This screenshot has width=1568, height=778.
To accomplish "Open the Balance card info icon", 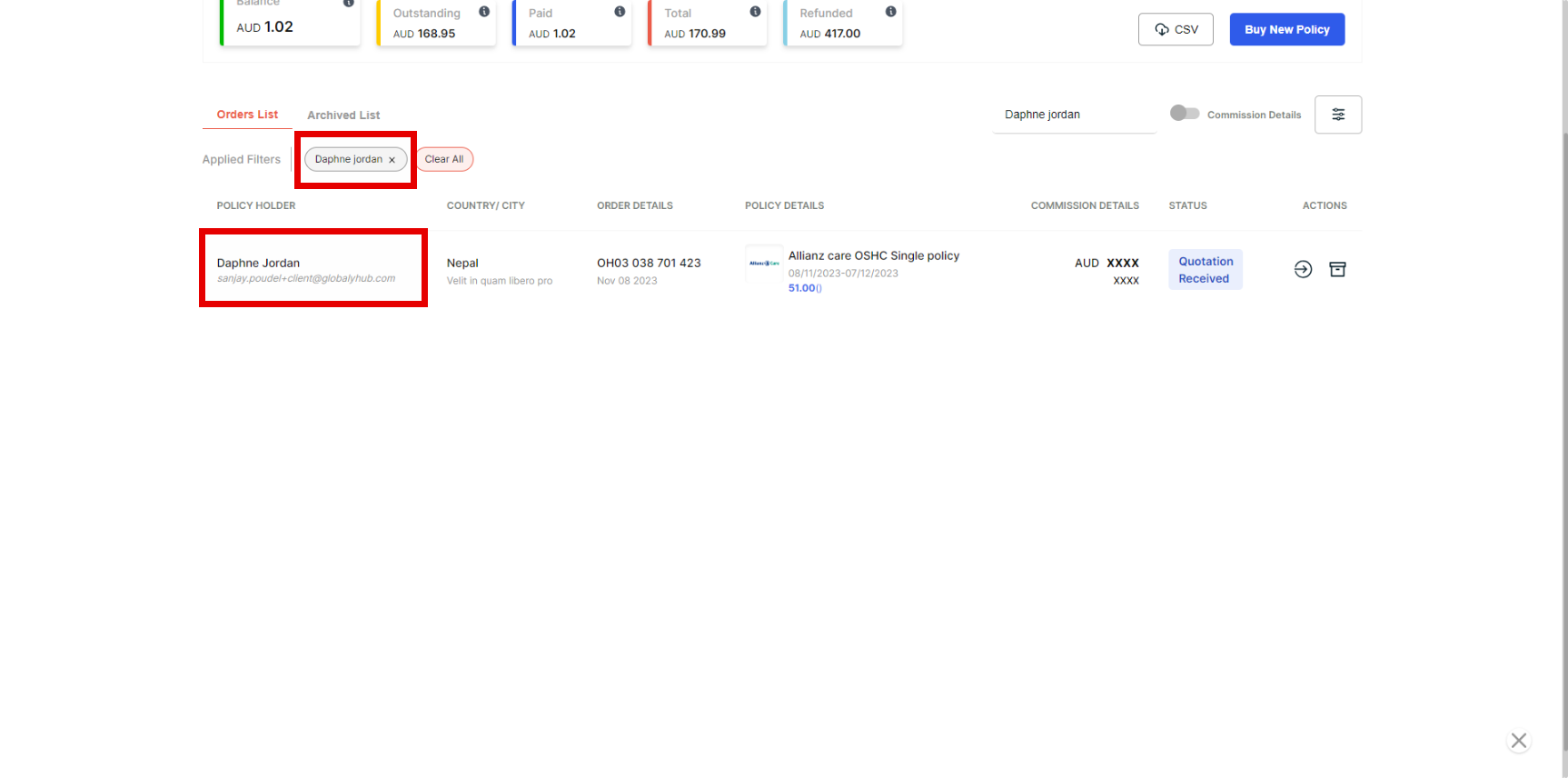I will (x=348, y=3).
